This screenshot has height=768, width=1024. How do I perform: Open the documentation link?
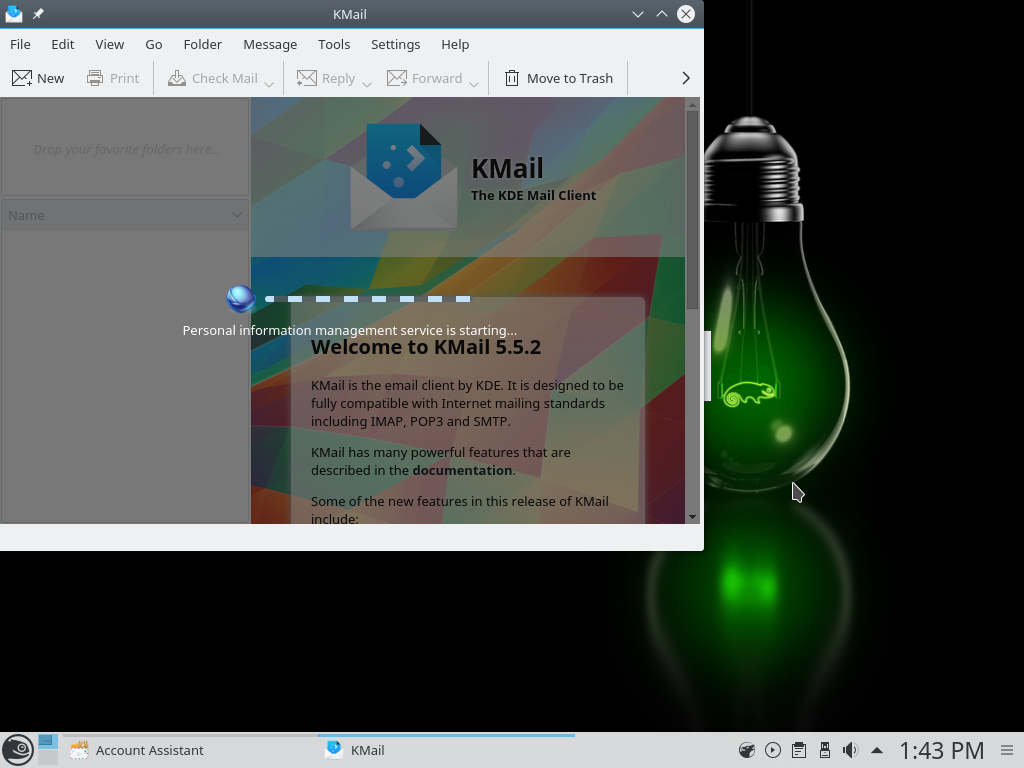[x=462, y=470]
